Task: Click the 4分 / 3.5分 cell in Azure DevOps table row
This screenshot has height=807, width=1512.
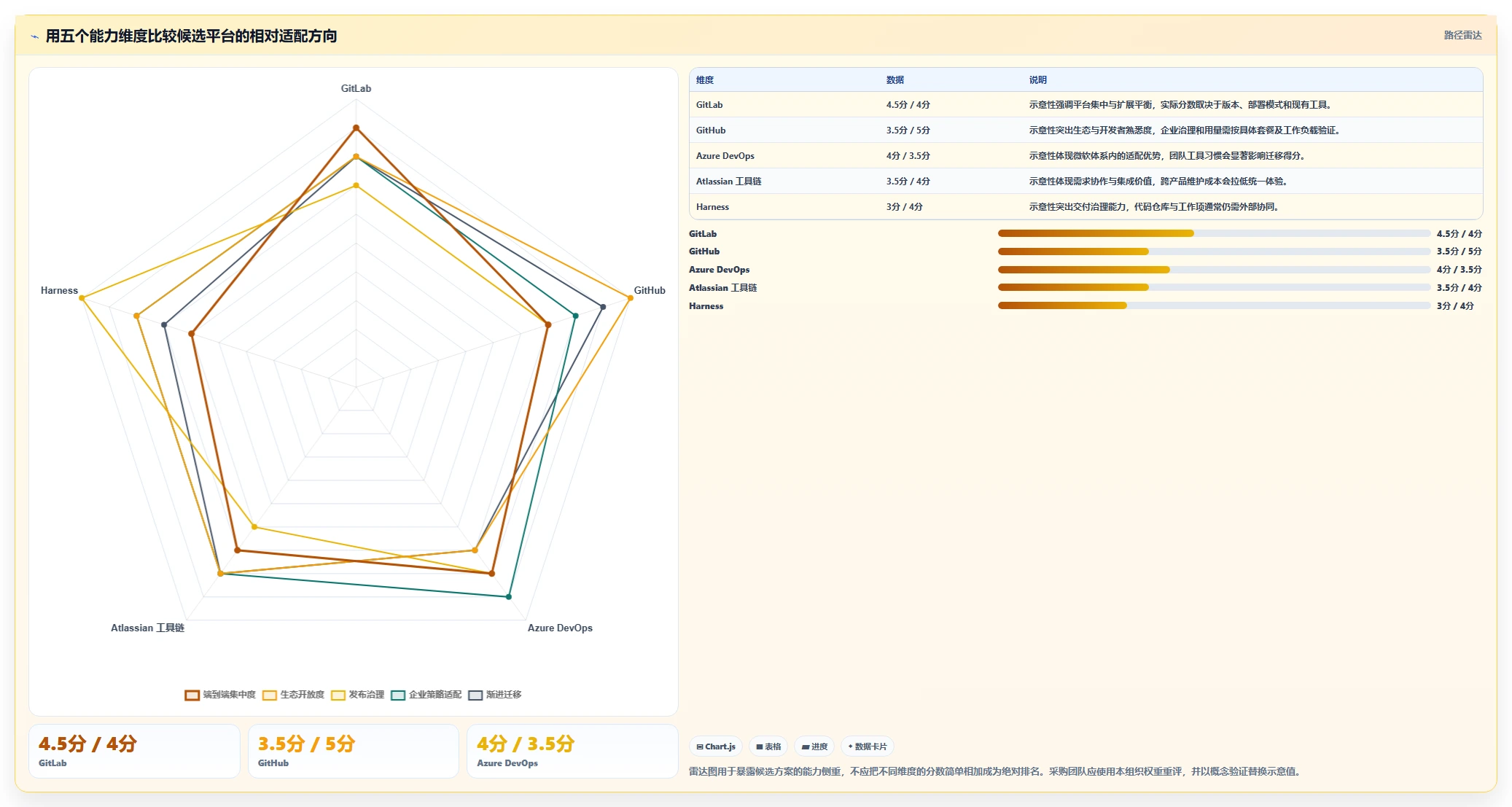Action: [x=908, y=156]
